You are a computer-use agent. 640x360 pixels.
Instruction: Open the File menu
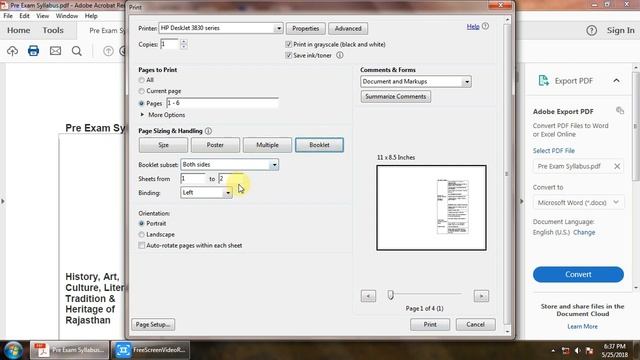pos(8,16)
